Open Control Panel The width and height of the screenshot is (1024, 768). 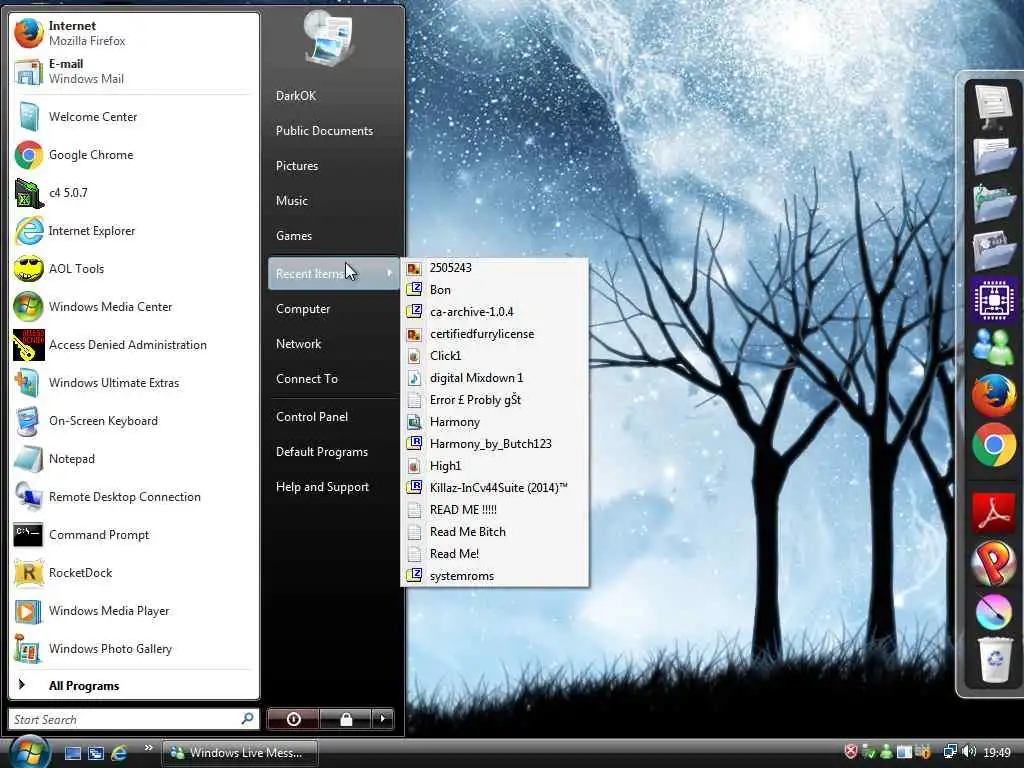333,417
